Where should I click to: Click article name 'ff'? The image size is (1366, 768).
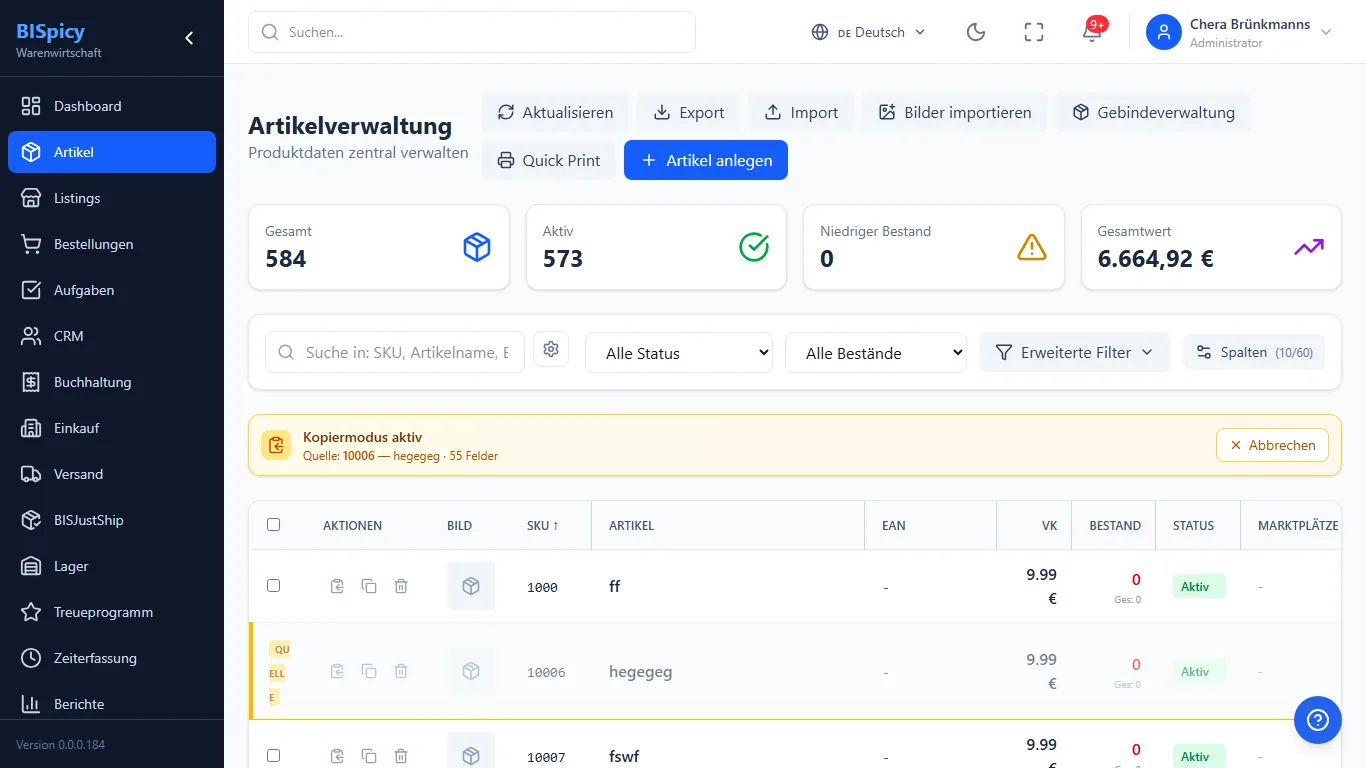tap(614, 586)
